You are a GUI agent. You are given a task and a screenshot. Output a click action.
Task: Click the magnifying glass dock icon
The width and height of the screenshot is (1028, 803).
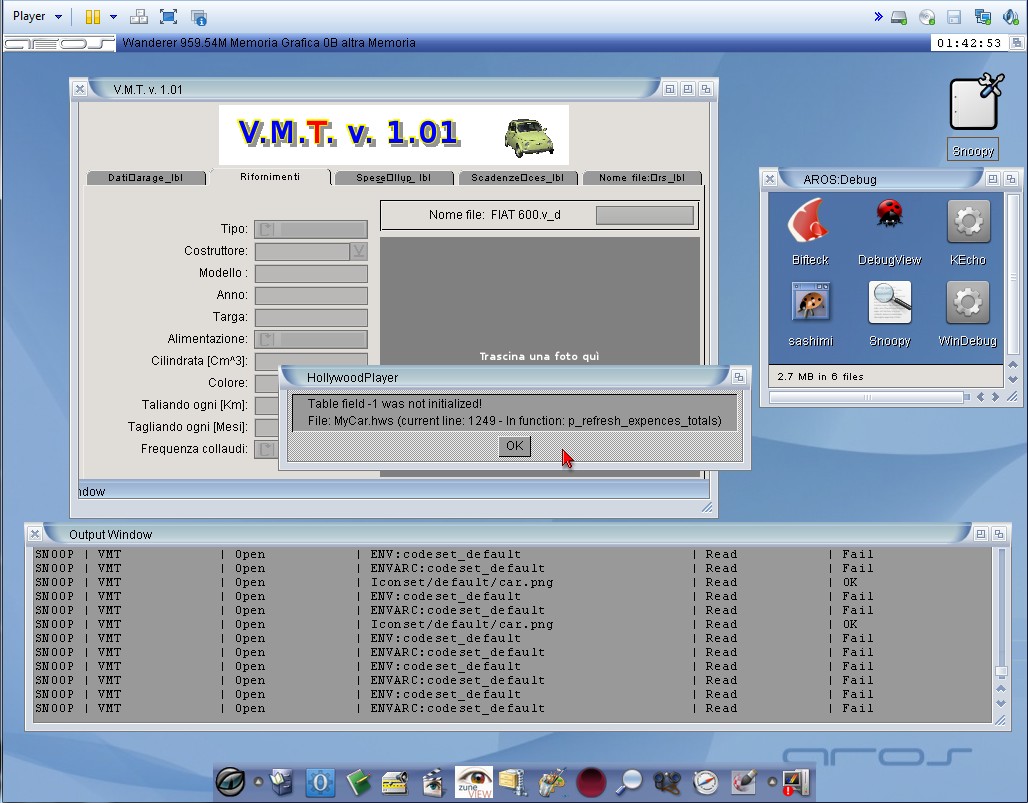[628, 782]
